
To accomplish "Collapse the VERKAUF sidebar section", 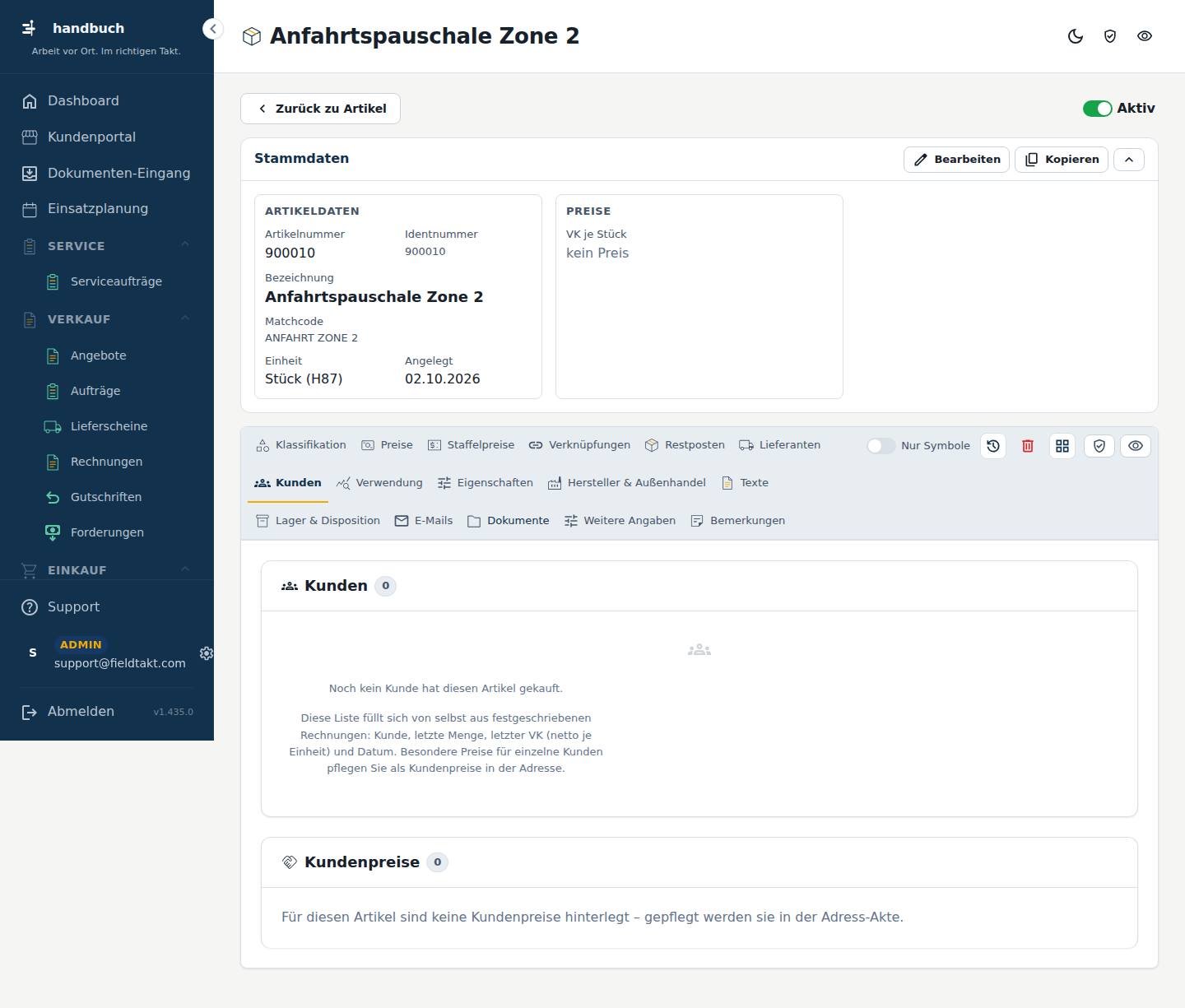I will point(185,318).
